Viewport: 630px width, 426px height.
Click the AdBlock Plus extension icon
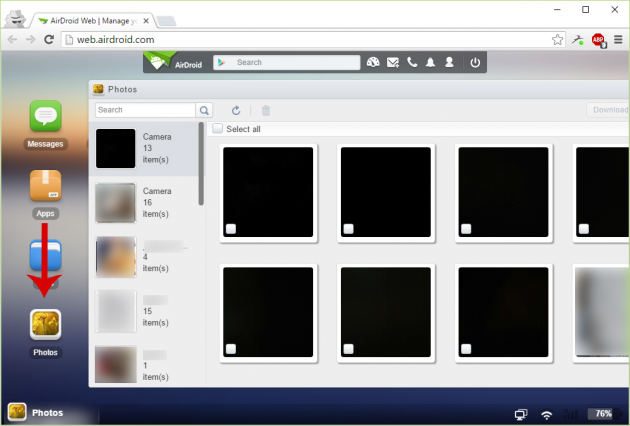coord(598,40)
